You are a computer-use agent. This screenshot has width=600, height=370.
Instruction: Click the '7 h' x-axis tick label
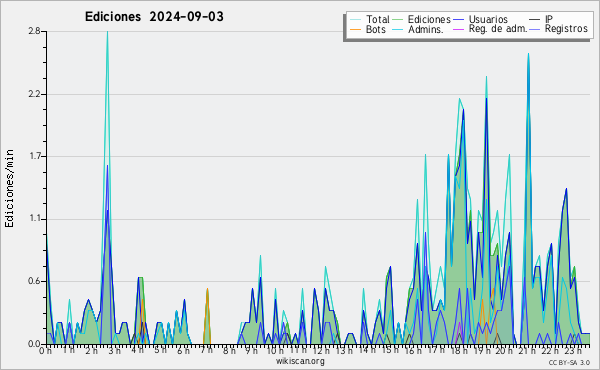207,350
